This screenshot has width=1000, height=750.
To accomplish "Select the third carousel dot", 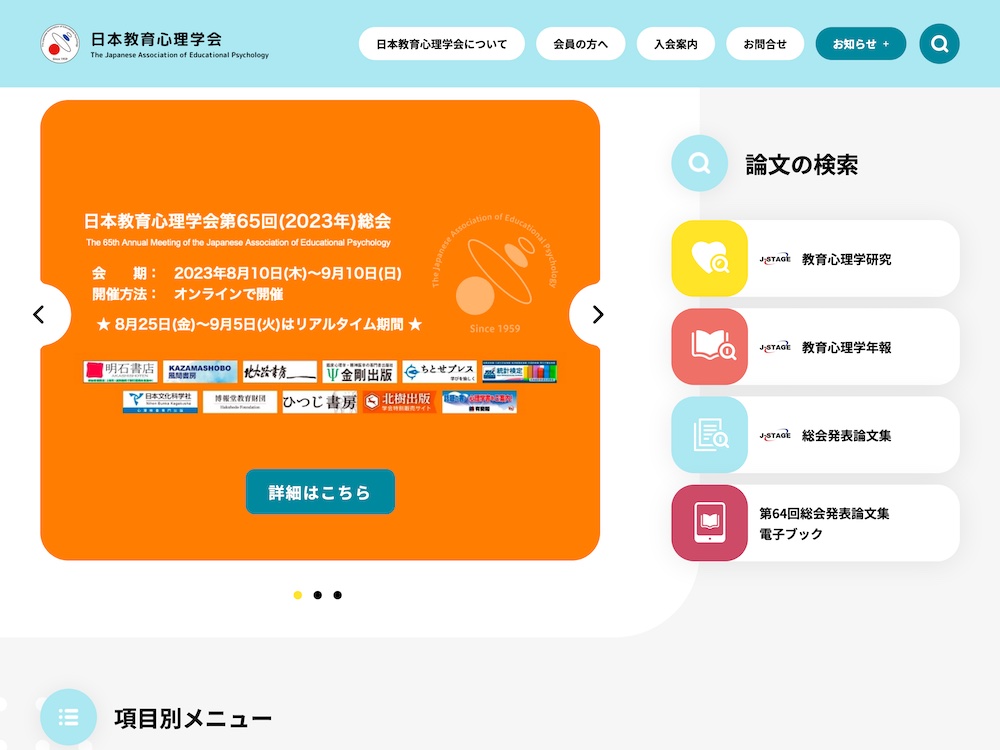I will tap(337, 595).
